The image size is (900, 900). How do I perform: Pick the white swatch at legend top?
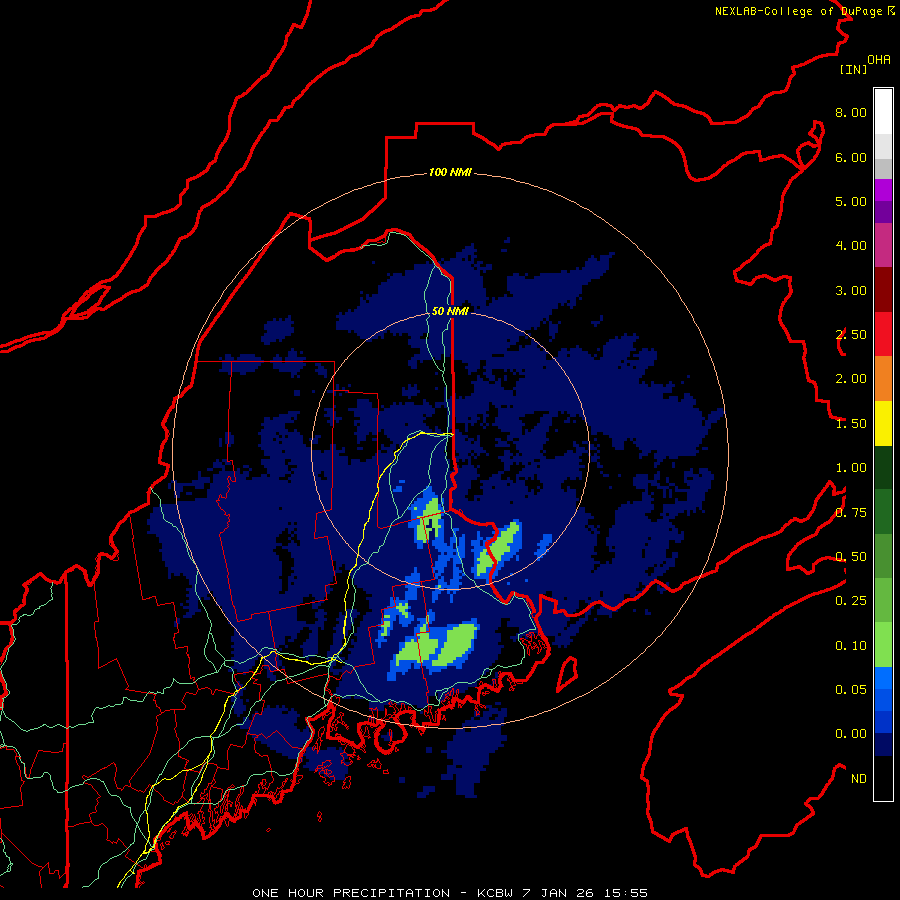pos(883,112)
